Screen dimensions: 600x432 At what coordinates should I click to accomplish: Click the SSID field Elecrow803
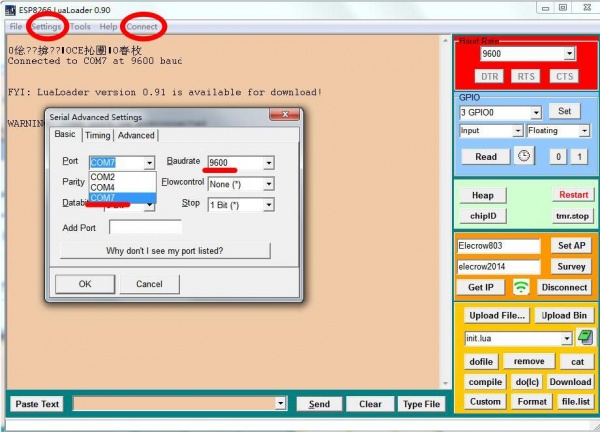[499, 246]
